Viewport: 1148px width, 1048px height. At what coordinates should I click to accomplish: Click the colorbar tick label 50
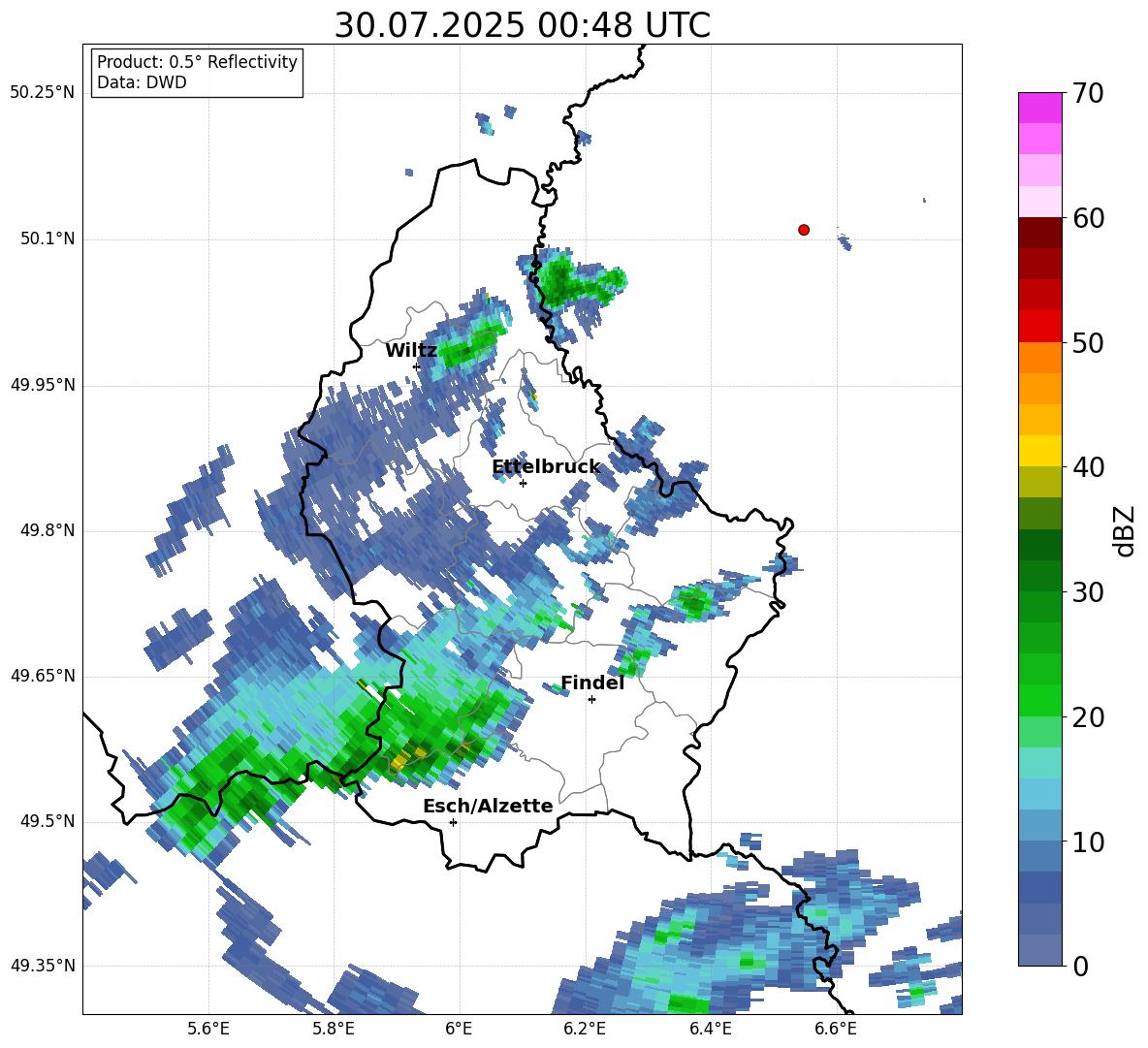tap(1088, 342)
